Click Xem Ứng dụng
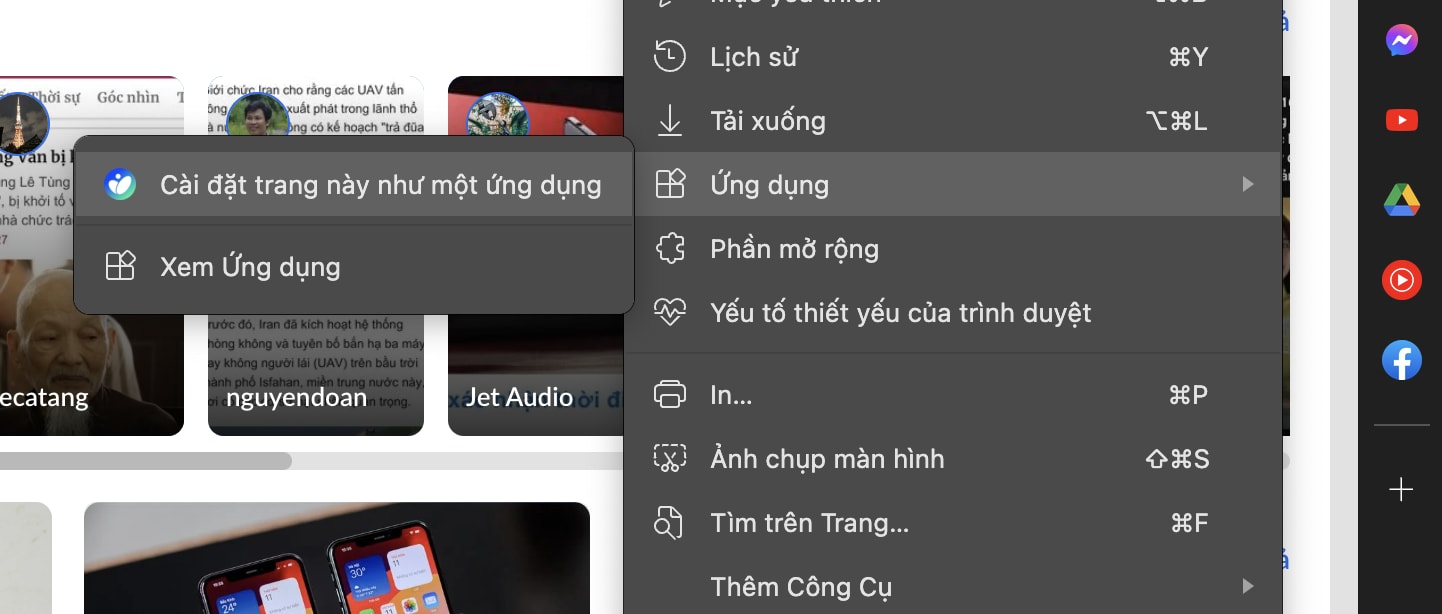This screenshot has width=1442, height=614. tap(250, 266)
